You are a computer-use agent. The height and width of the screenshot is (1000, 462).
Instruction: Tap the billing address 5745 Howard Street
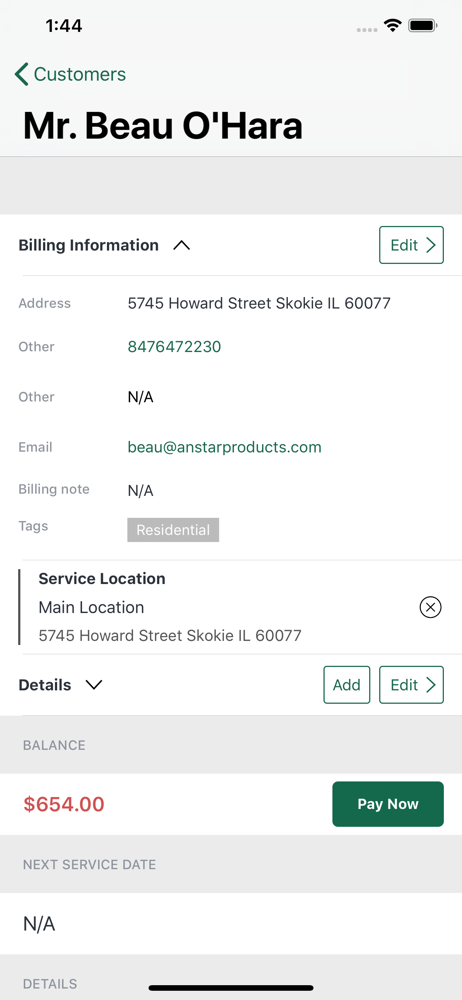pos(259,304)
